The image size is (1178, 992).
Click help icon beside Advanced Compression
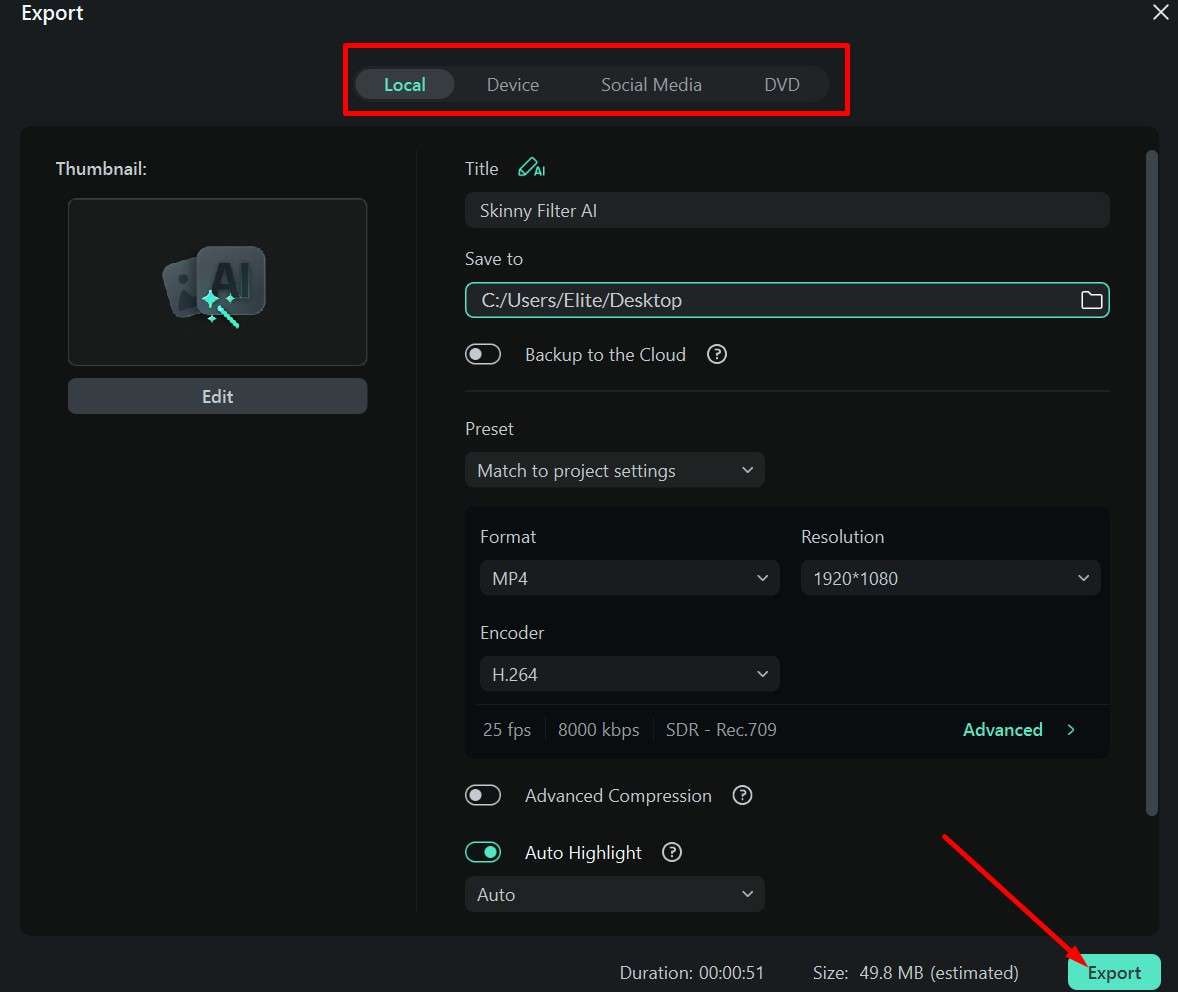pos(742,795)
